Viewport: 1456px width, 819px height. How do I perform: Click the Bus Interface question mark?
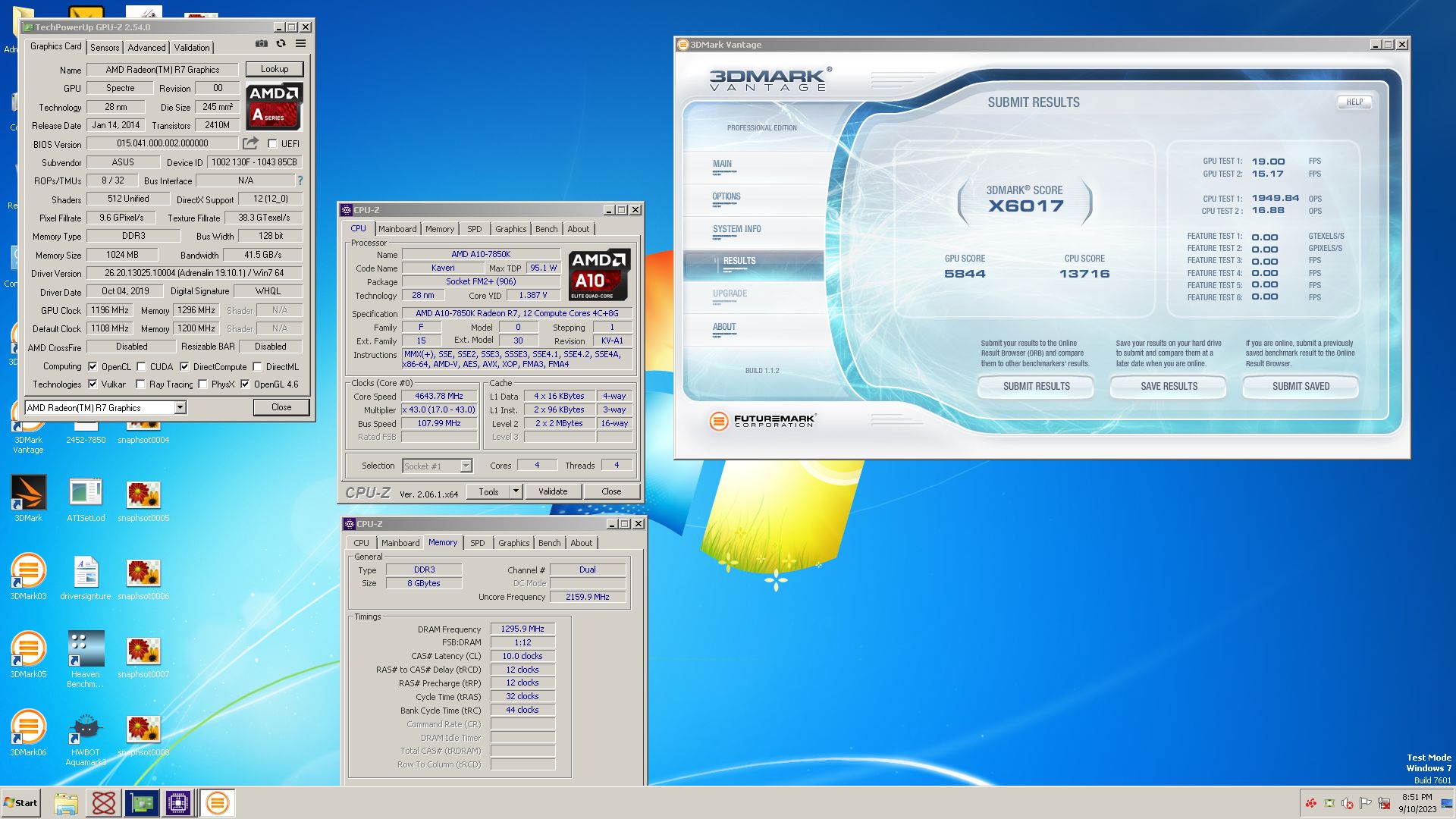coord(300,180)
